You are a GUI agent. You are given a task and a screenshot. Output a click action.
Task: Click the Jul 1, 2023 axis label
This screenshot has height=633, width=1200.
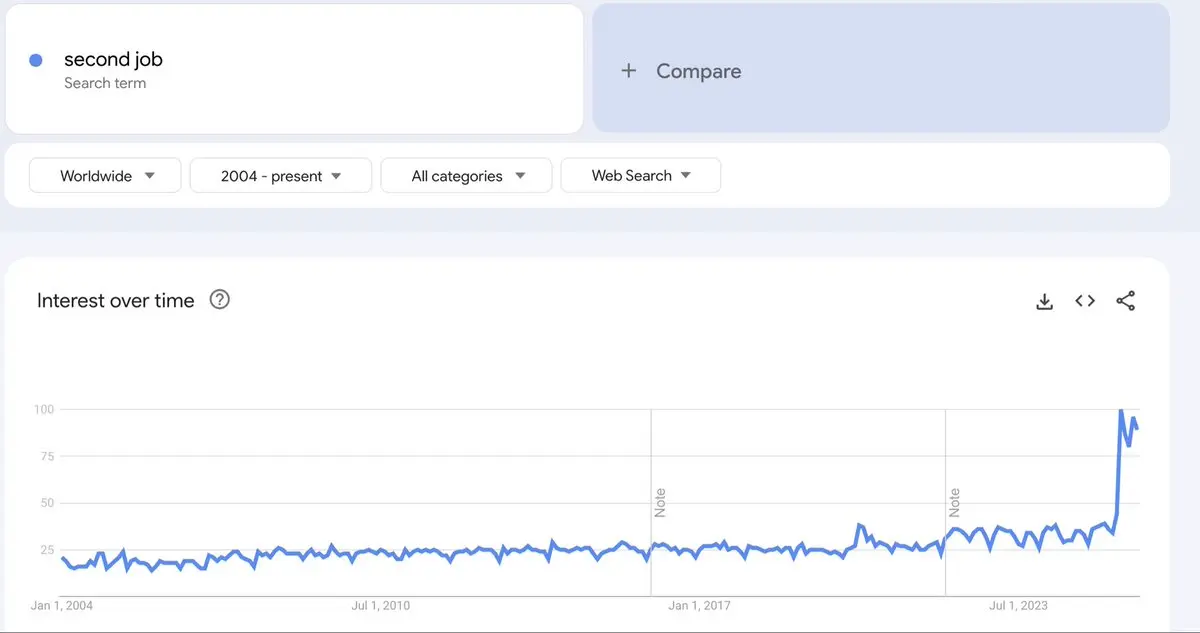coord(1018,605)
